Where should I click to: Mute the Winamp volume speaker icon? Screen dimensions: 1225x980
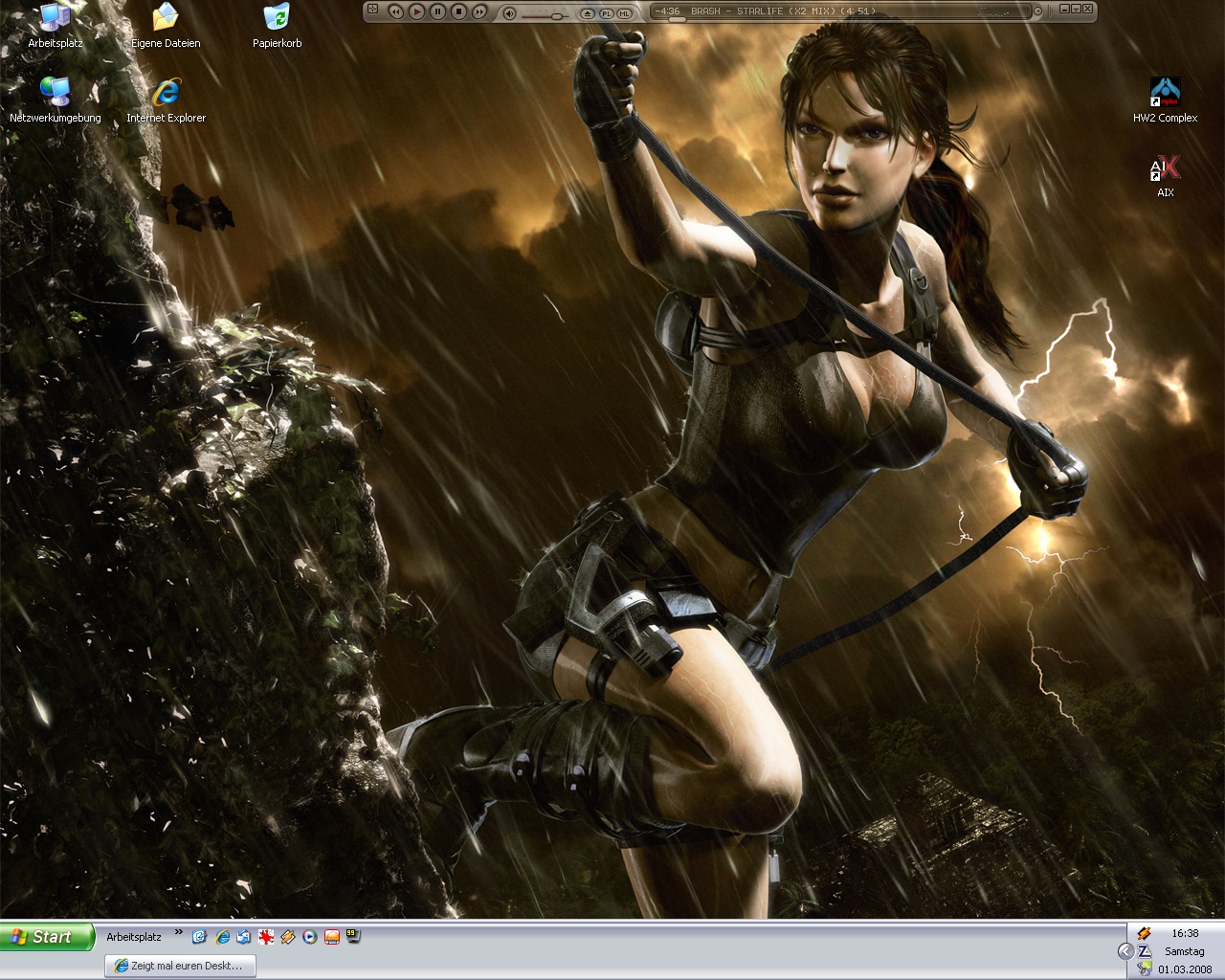tap(509, 12)
